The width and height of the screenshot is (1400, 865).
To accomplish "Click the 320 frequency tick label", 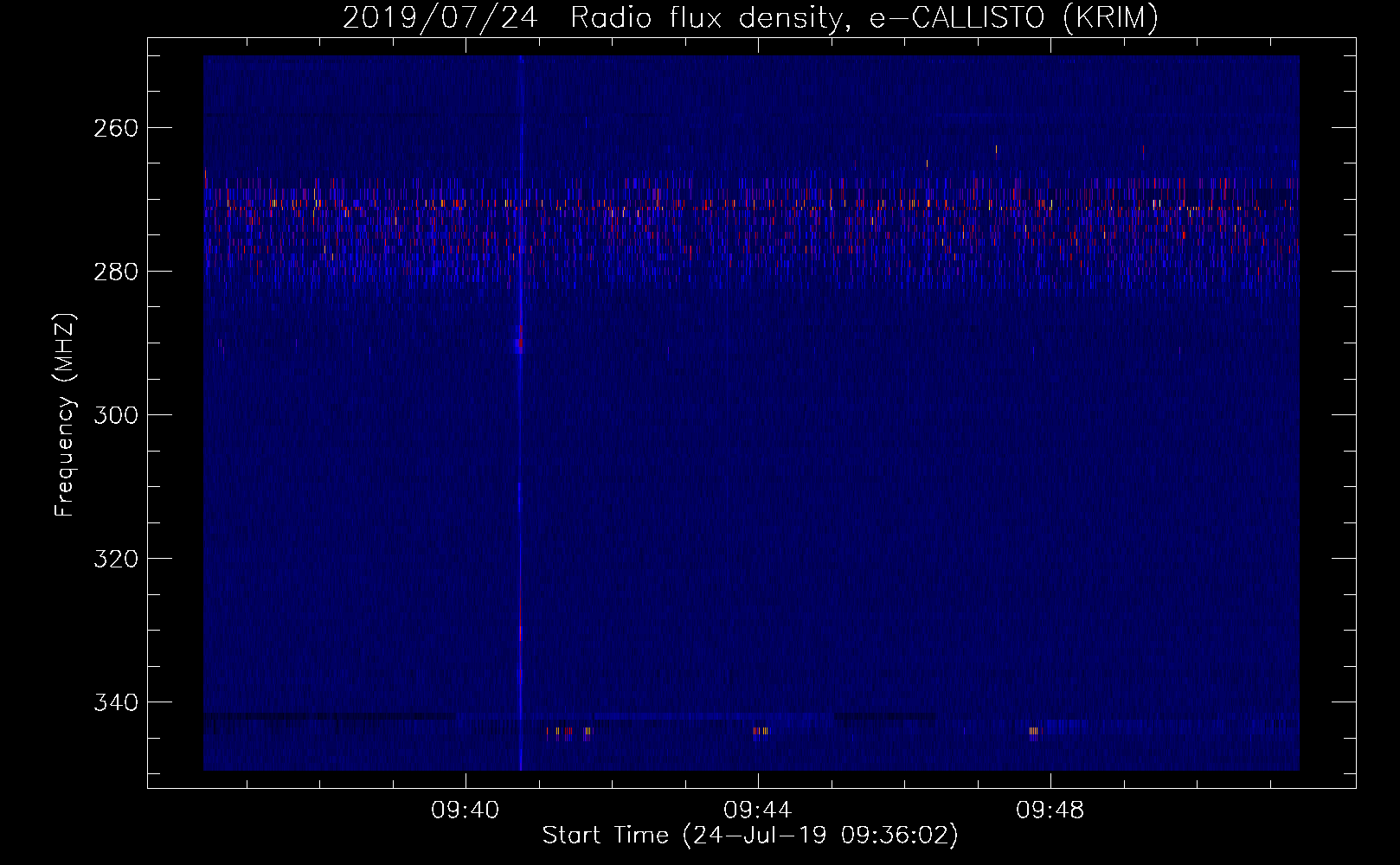I will point(116,560).
